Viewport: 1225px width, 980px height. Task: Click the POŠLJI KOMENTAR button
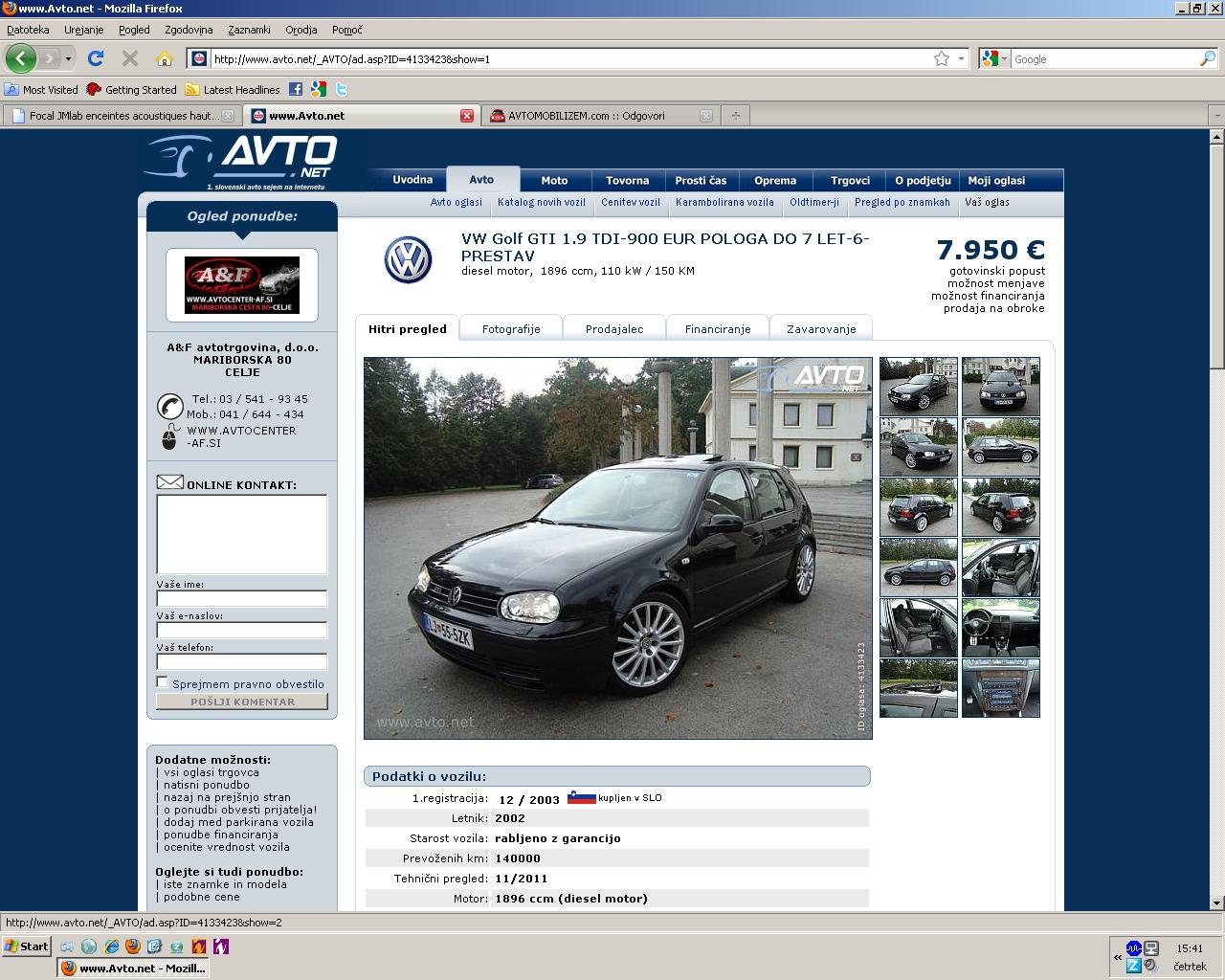pyautogui.click(x=242, y=702)
